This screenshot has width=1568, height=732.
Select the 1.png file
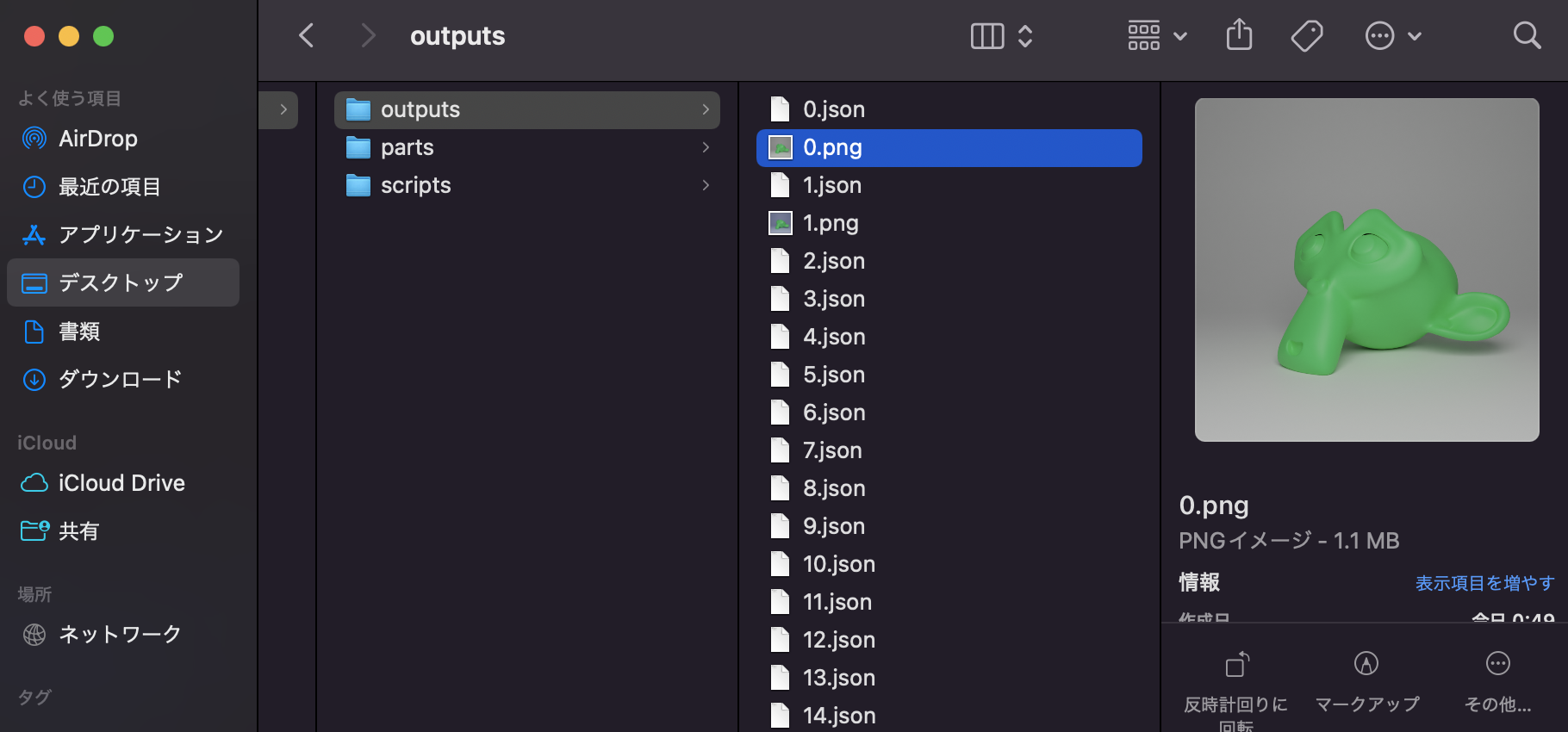tap(831, 223)
